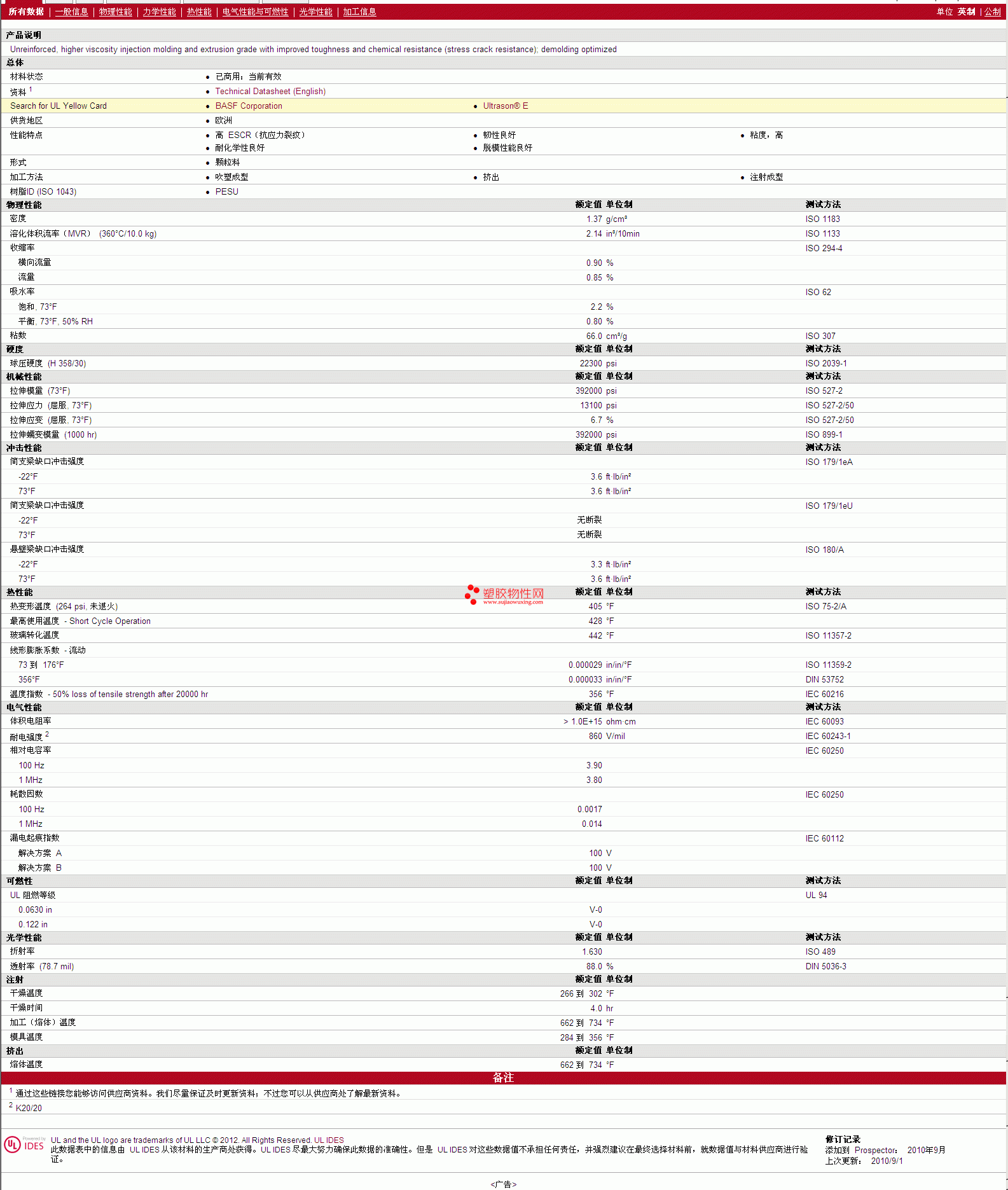This screenshot has width=1008, height=1190.
Task: Open the Ultrason® E link
Action: click(x=506, y=106)
